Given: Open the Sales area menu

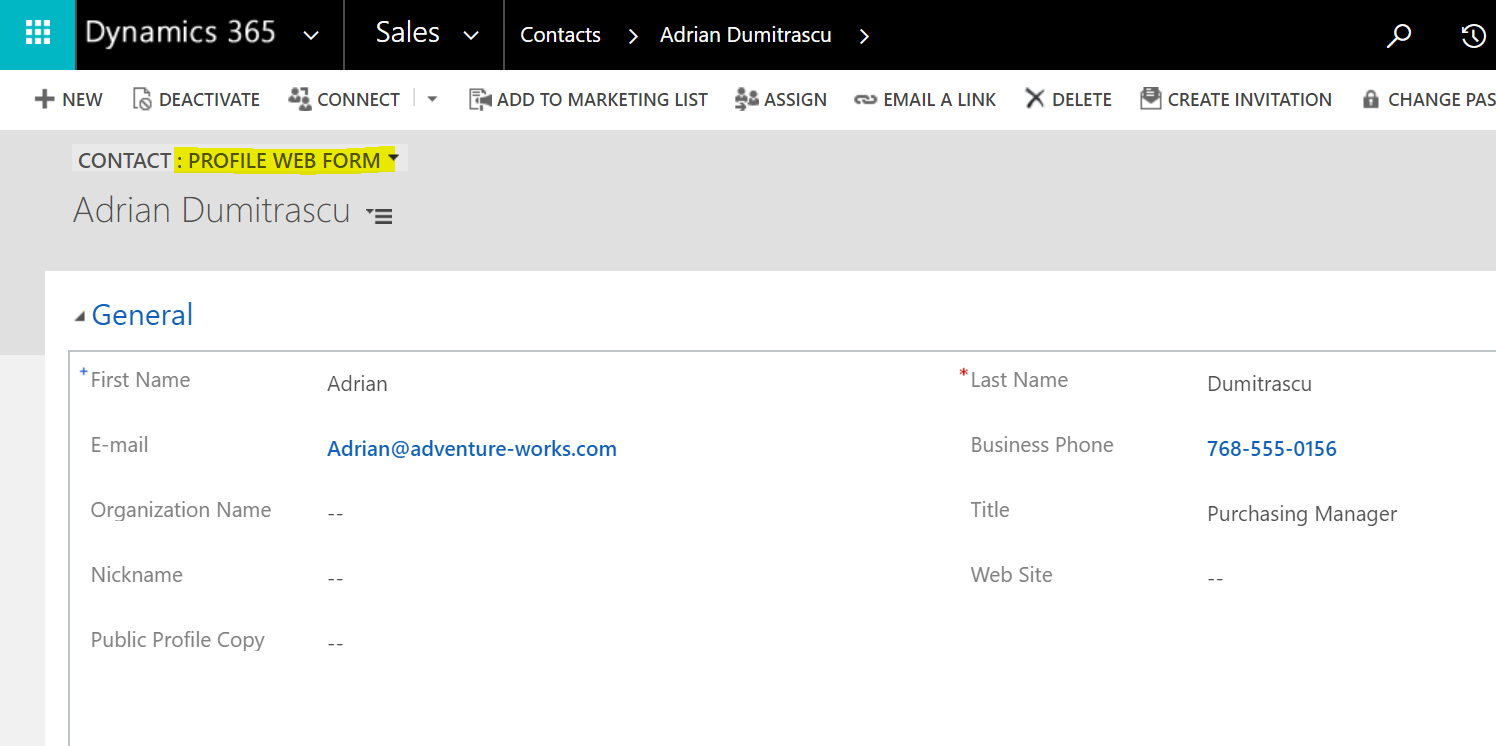Looking at the screenshot, I should tap(426, 34).
